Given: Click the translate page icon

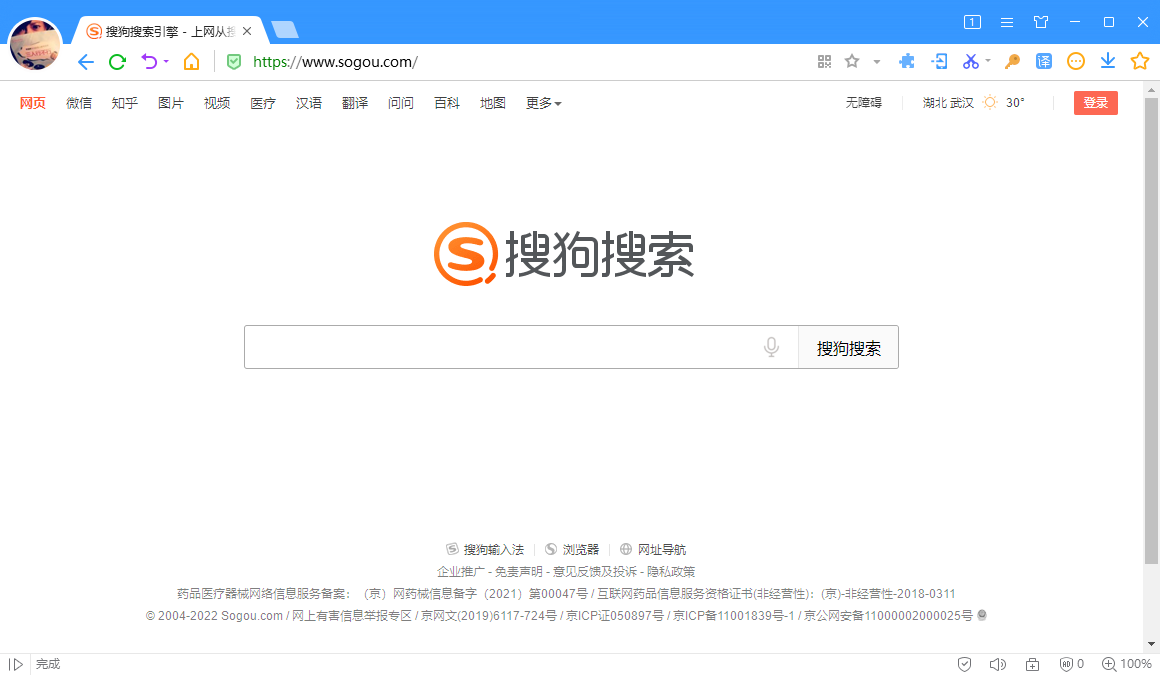Looking at the screenshot, I should (1044, 61).
